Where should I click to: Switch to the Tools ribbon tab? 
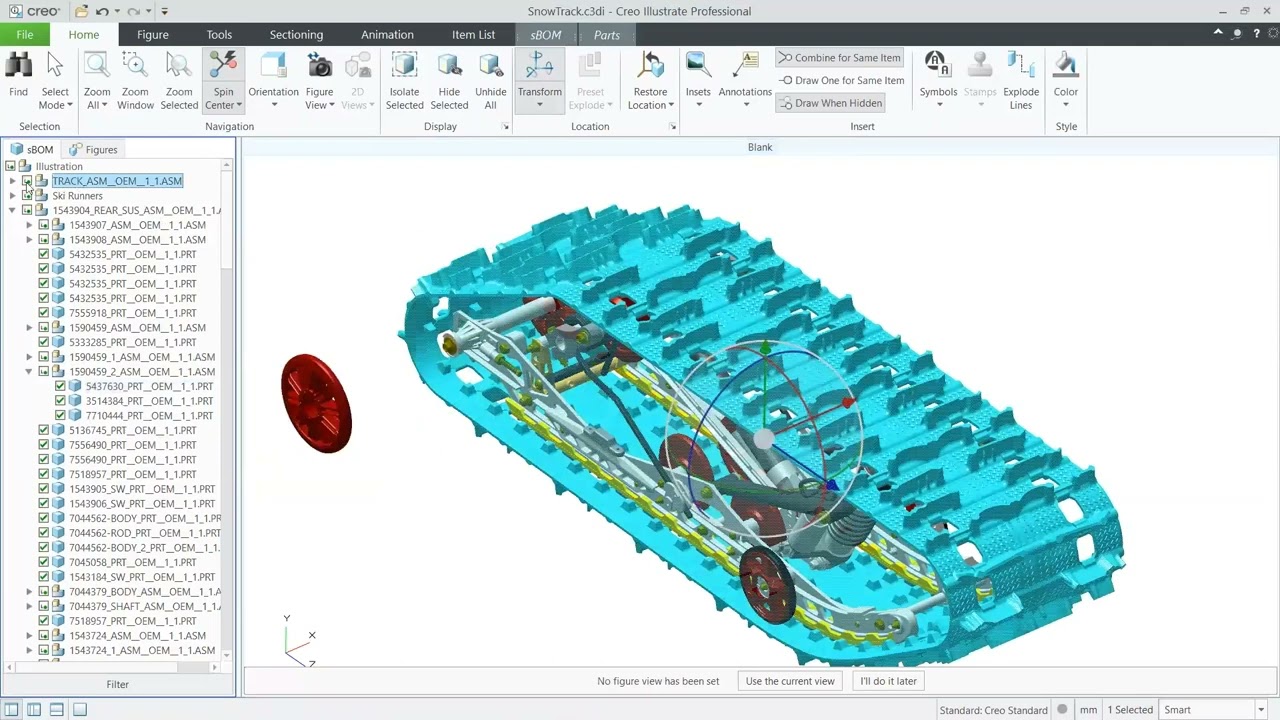(219, 34)
